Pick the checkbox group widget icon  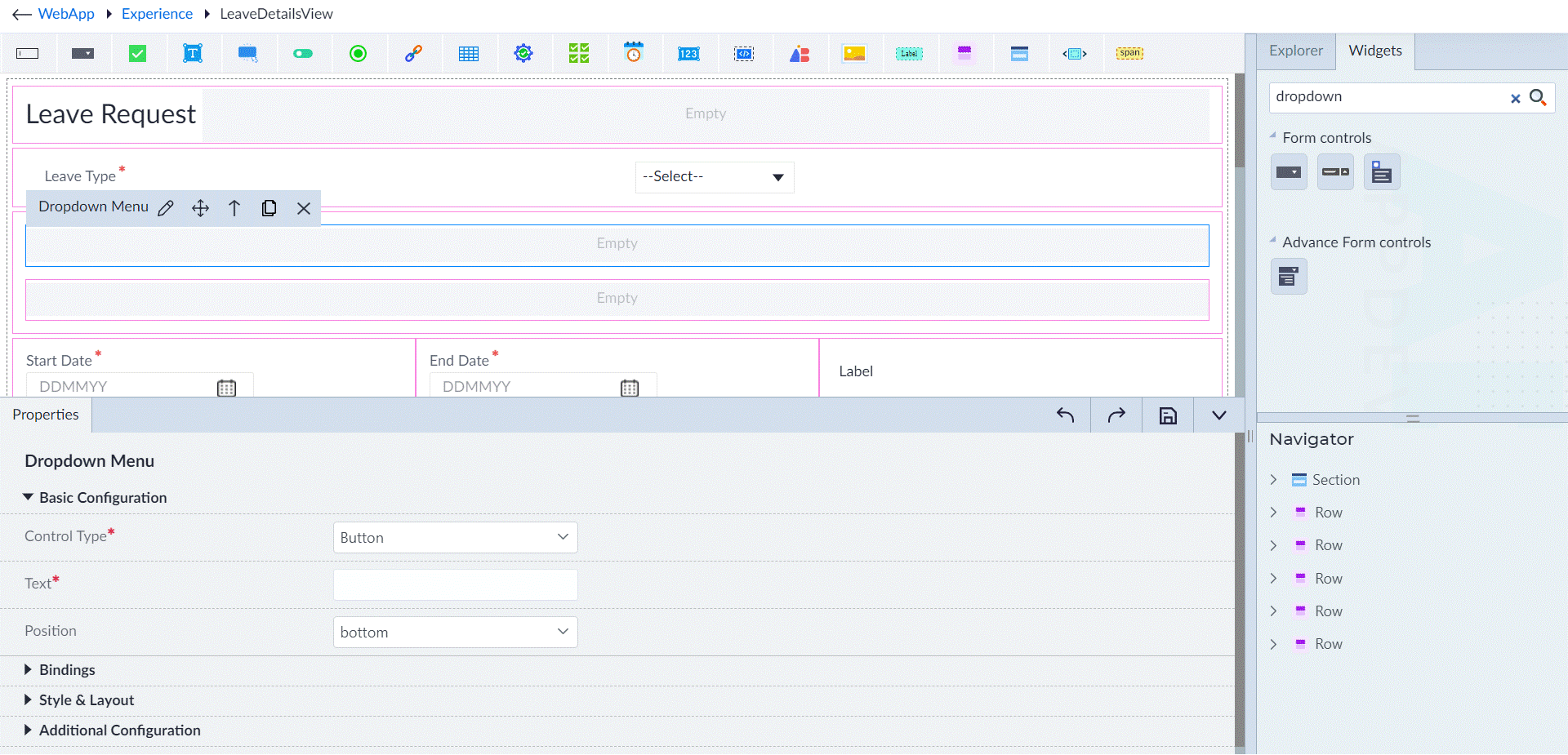pyautogui.click(x=579, y=54)
